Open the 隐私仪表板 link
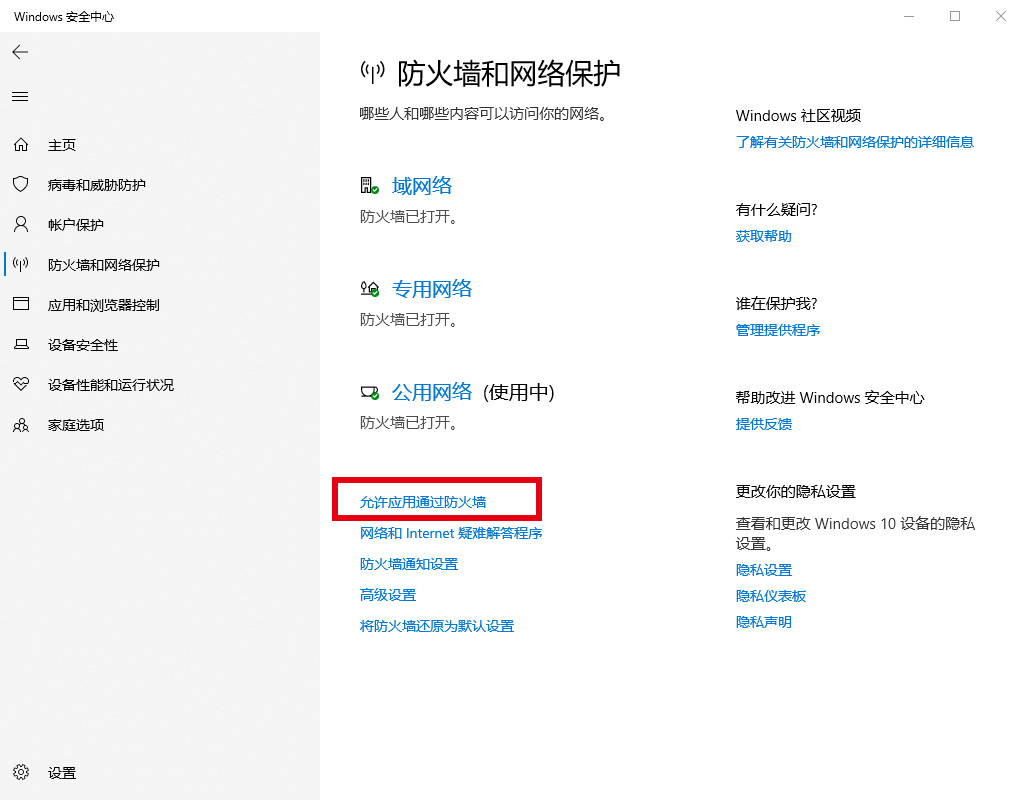1024x800 pixels. (x=771, y=596)
